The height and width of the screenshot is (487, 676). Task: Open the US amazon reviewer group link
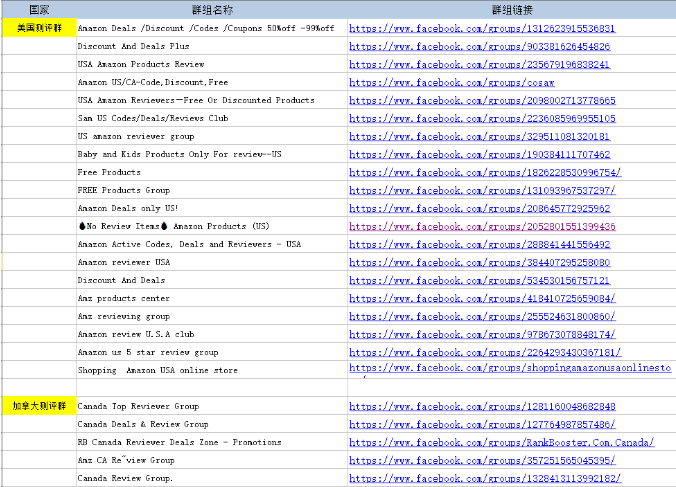tap(479, 137)
